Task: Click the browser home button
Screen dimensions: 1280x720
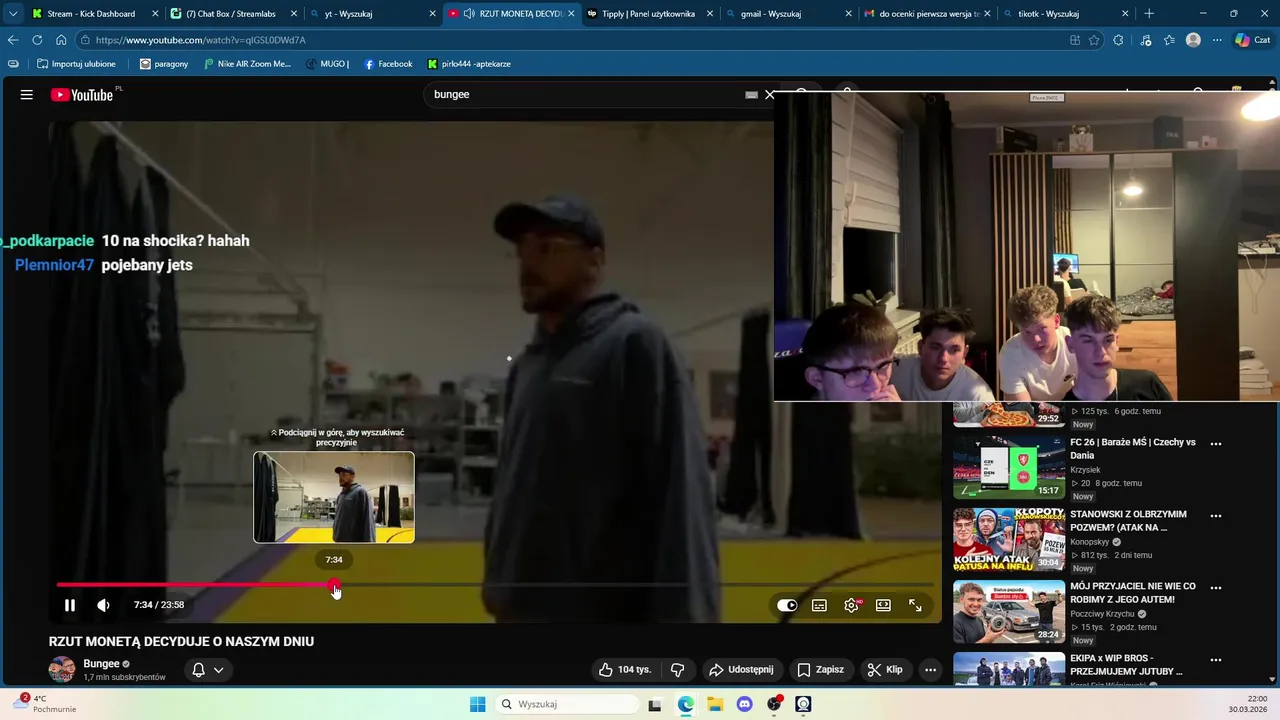Action: pos(61,40)
